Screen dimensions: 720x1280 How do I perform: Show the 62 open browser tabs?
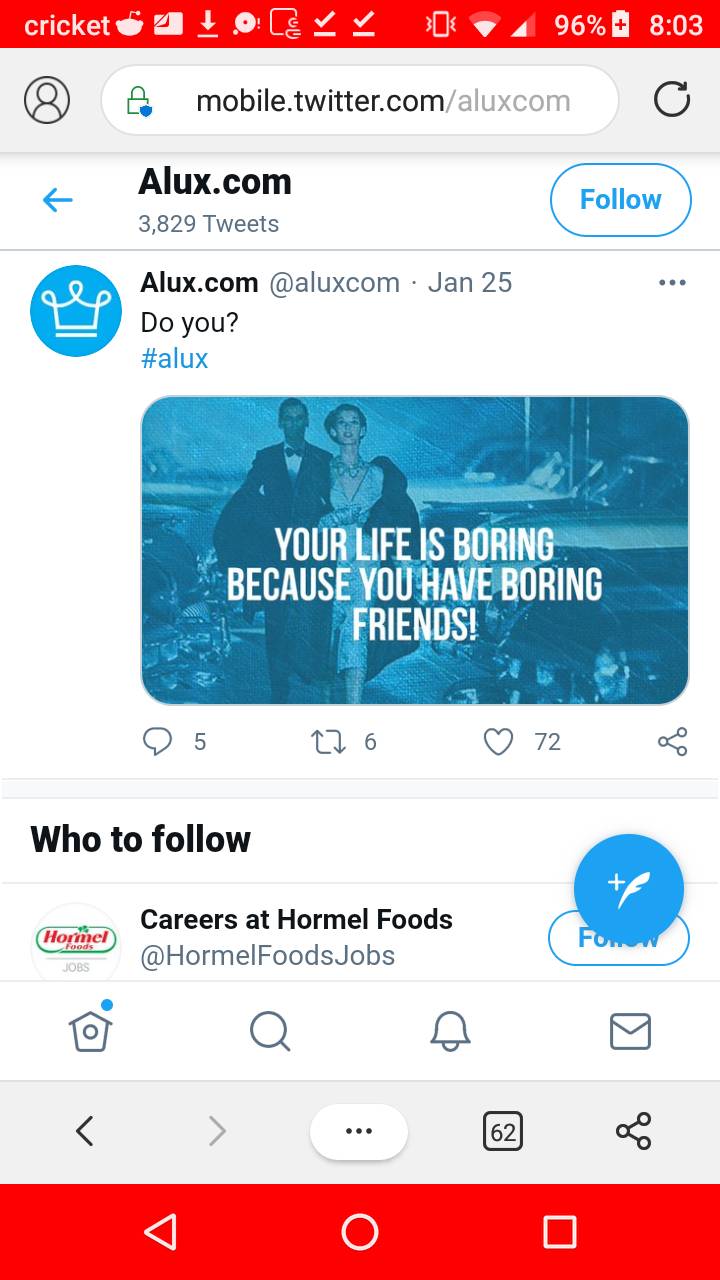coord(502,1131)
